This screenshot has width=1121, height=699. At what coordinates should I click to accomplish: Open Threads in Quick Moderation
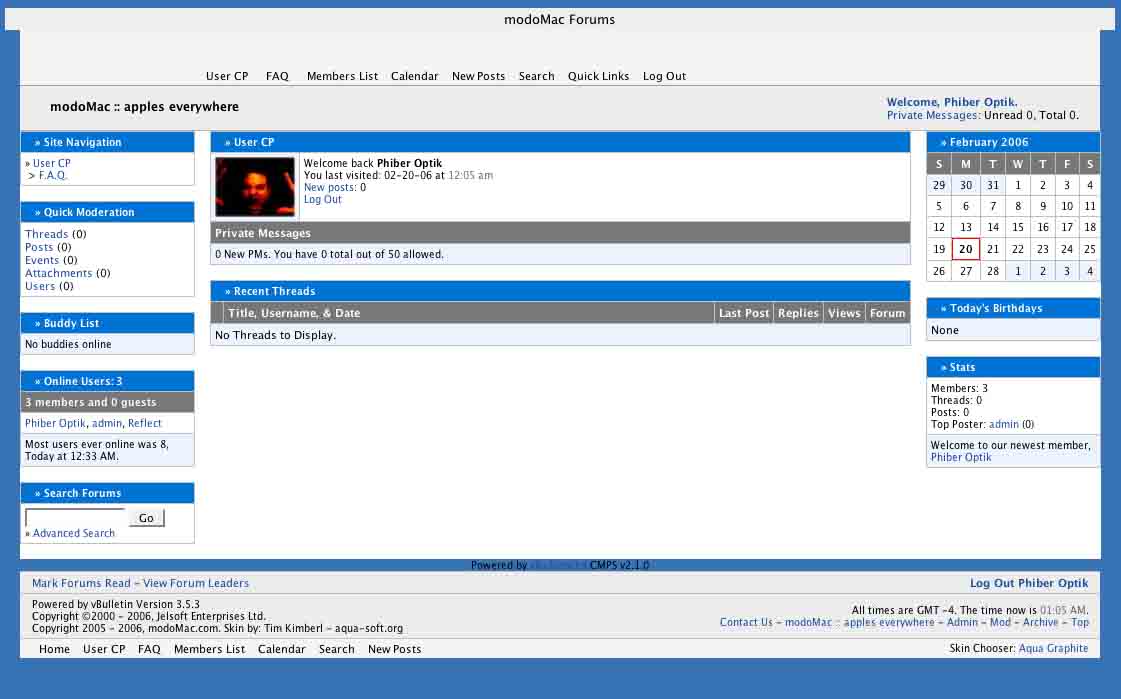[46, 234]
